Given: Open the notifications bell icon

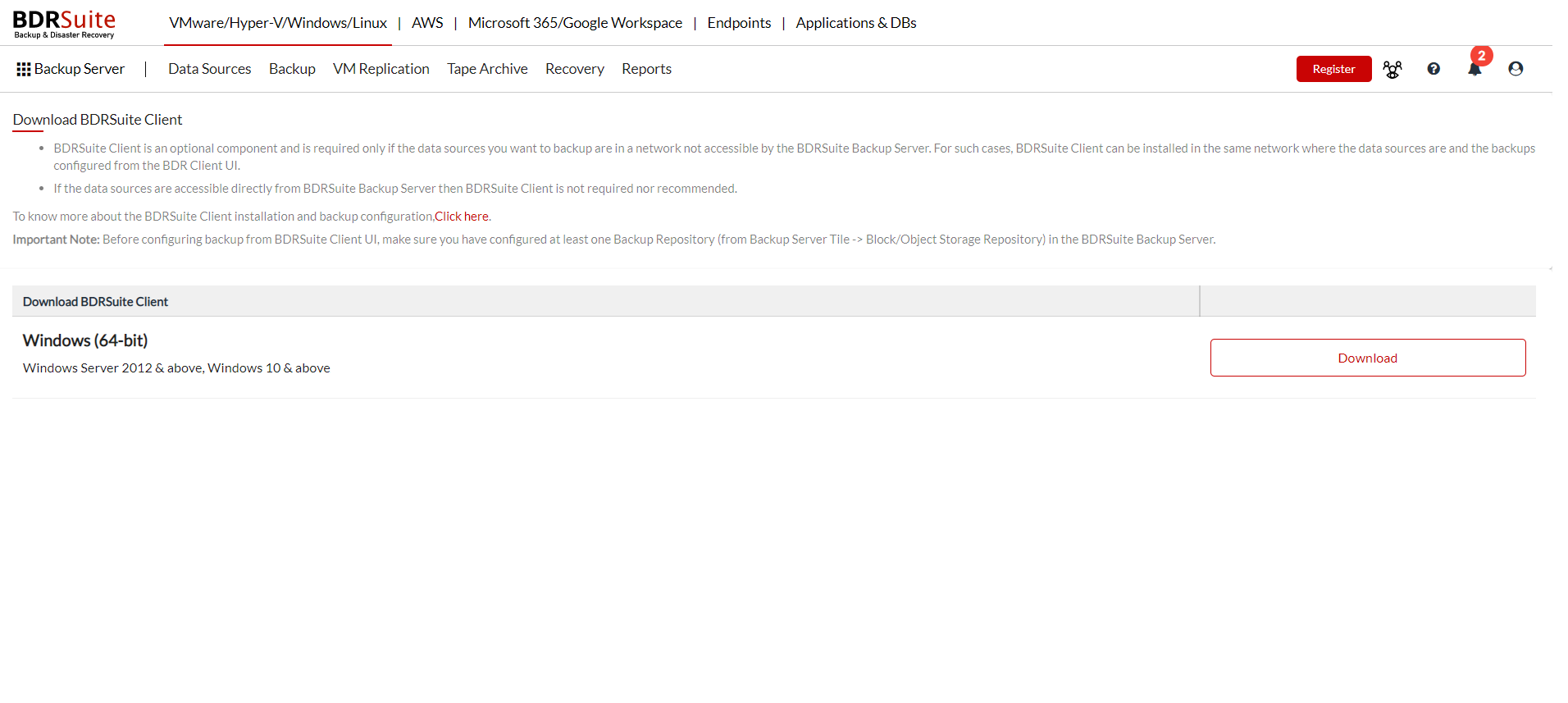Looking at the screenshot, I should click(x=1475, y=69).
